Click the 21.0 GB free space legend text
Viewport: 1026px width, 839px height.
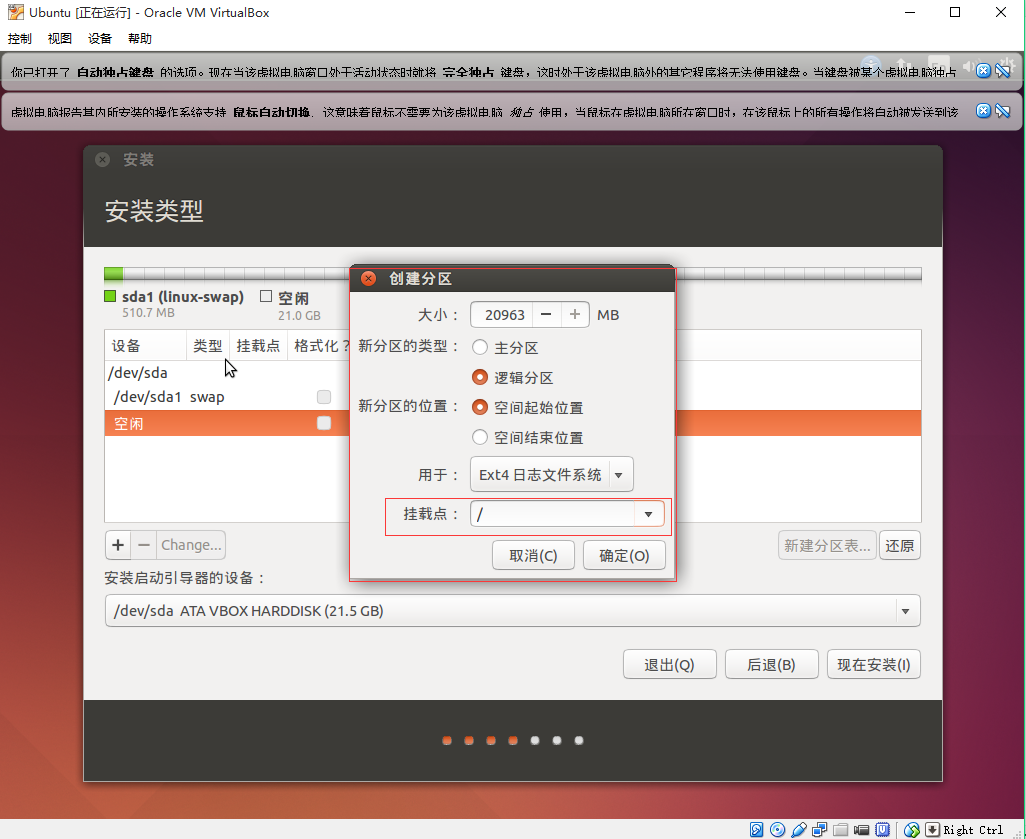point(299,315)
